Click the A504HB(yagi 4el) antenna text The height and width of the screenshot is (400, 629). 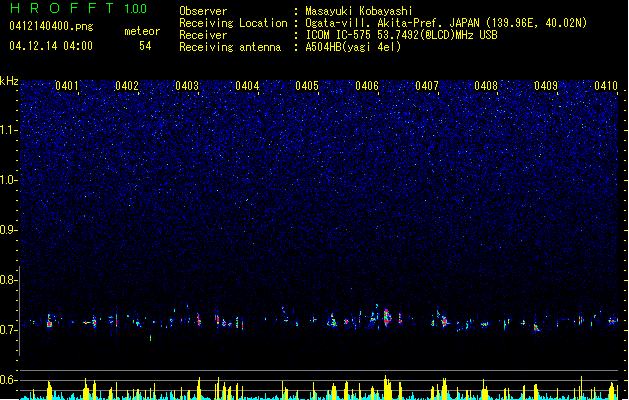[353, 47]
